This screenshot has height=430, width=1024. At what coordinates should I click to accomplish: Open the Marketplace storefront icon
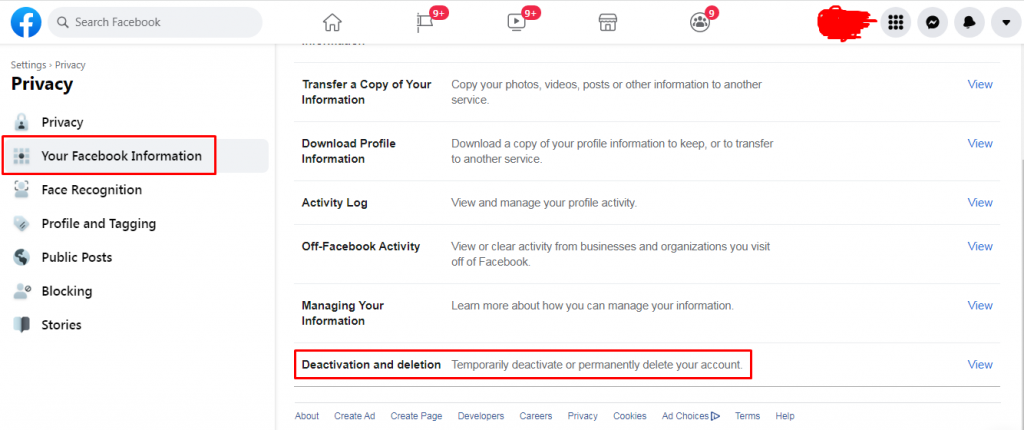(x=608, y=22)
